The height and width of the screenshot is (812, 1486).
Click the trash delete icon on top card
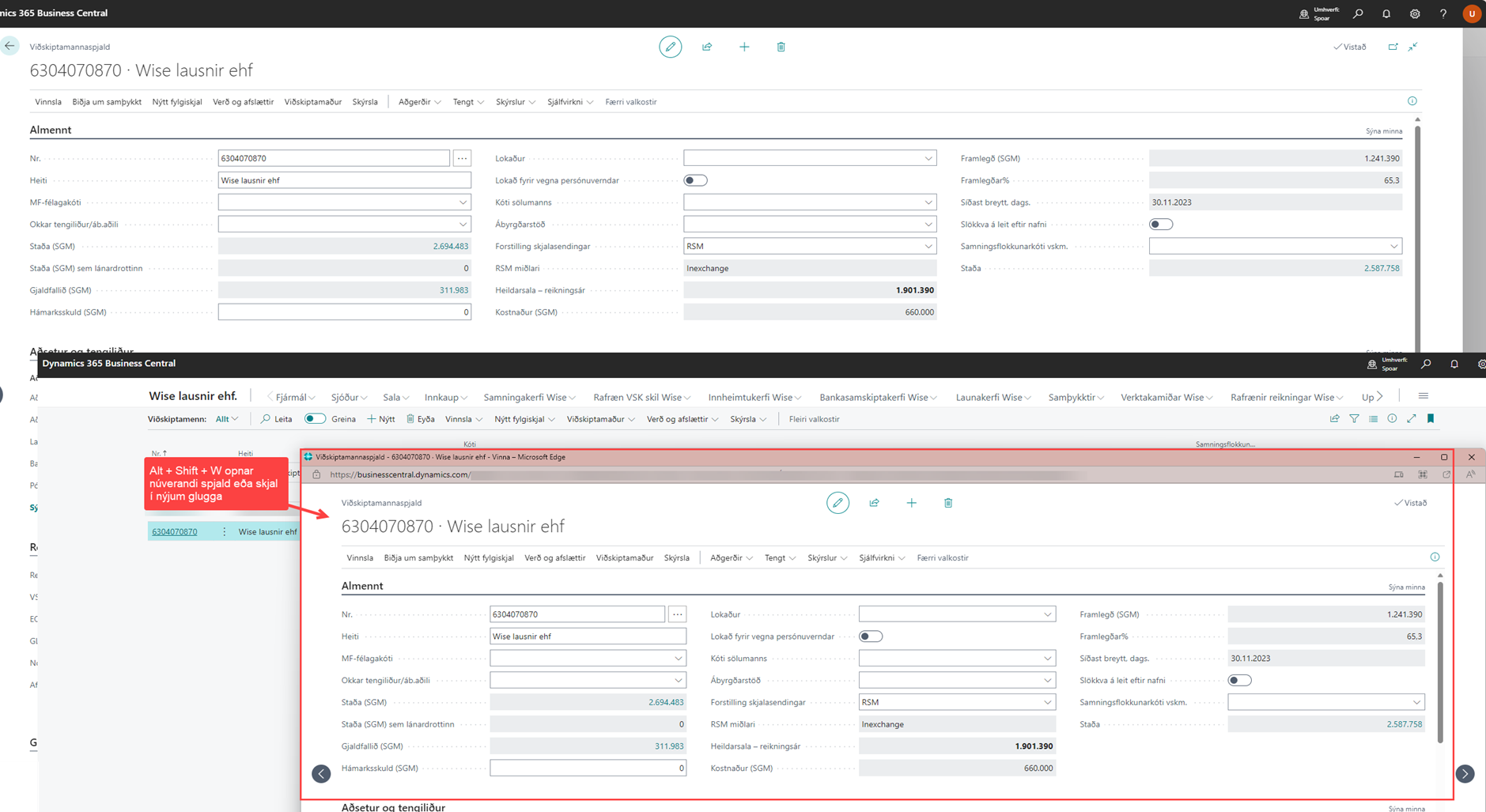[x=781, y=47]
